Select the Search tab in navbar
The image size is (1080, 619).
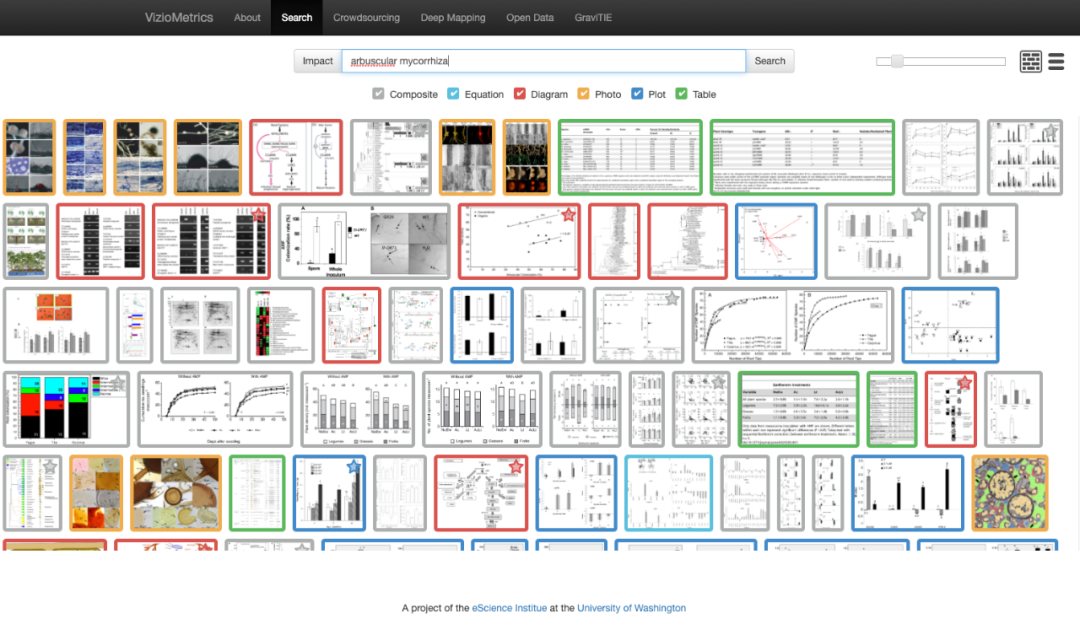coord(297,17)
